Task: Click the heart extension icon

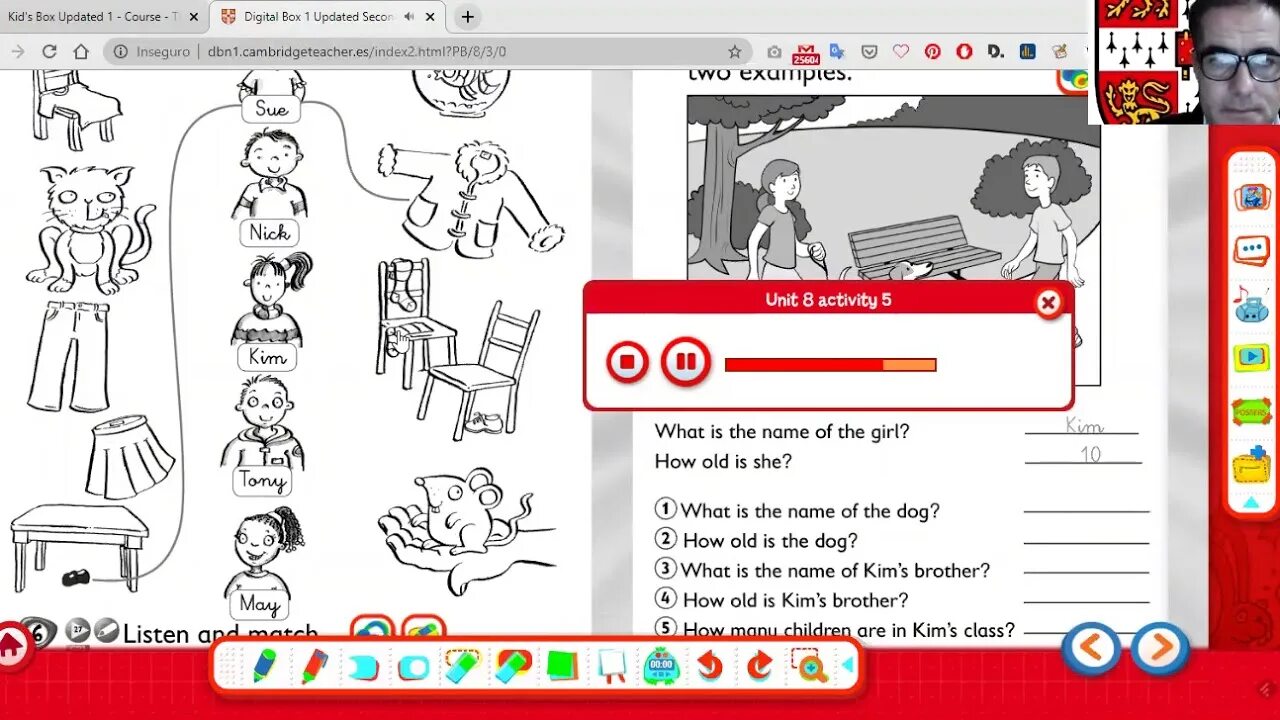Action: 901,51
